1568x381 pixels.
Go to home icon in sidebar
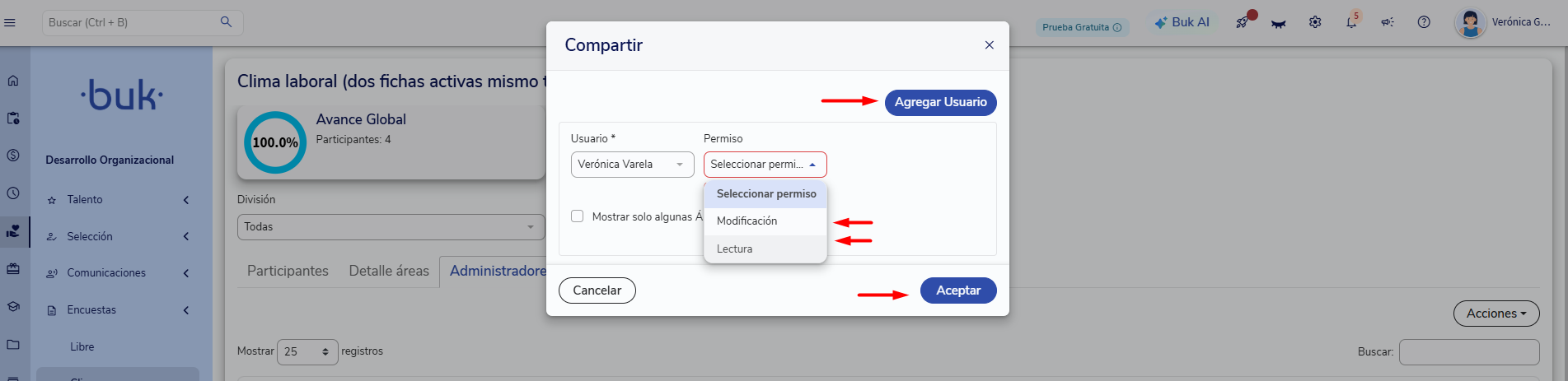pyautogui.click(x=13, y=81)
